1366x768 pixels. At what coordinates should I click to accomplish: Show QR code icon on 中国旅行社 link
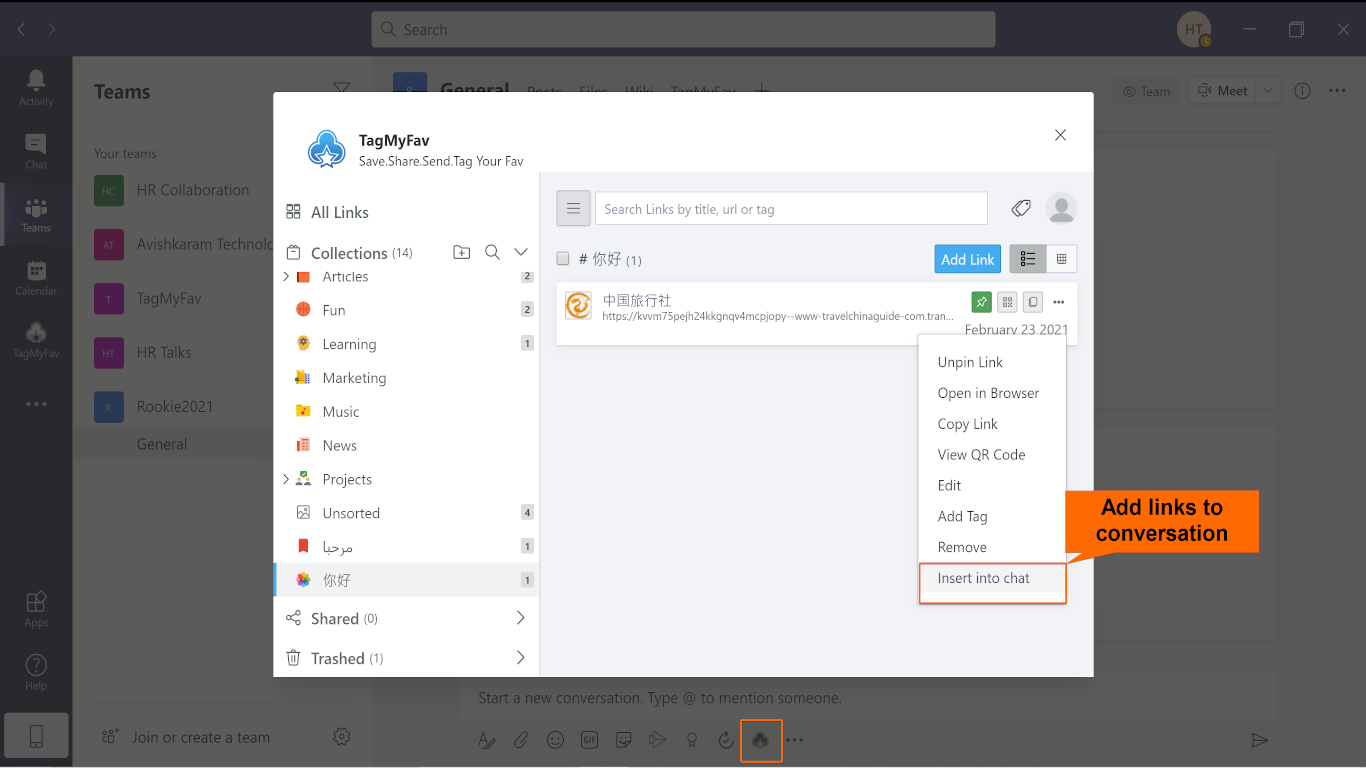(1007, 302)
